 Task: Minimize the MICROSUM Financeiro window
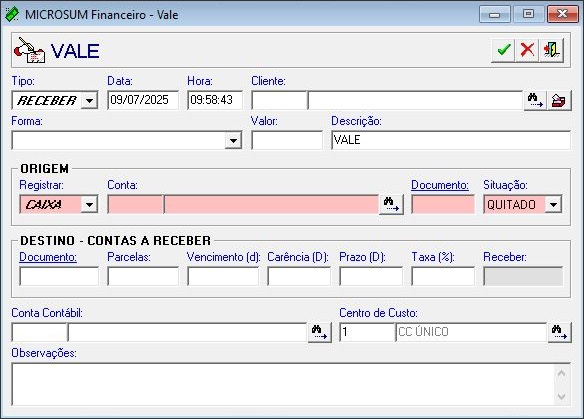tap(494, 15)
